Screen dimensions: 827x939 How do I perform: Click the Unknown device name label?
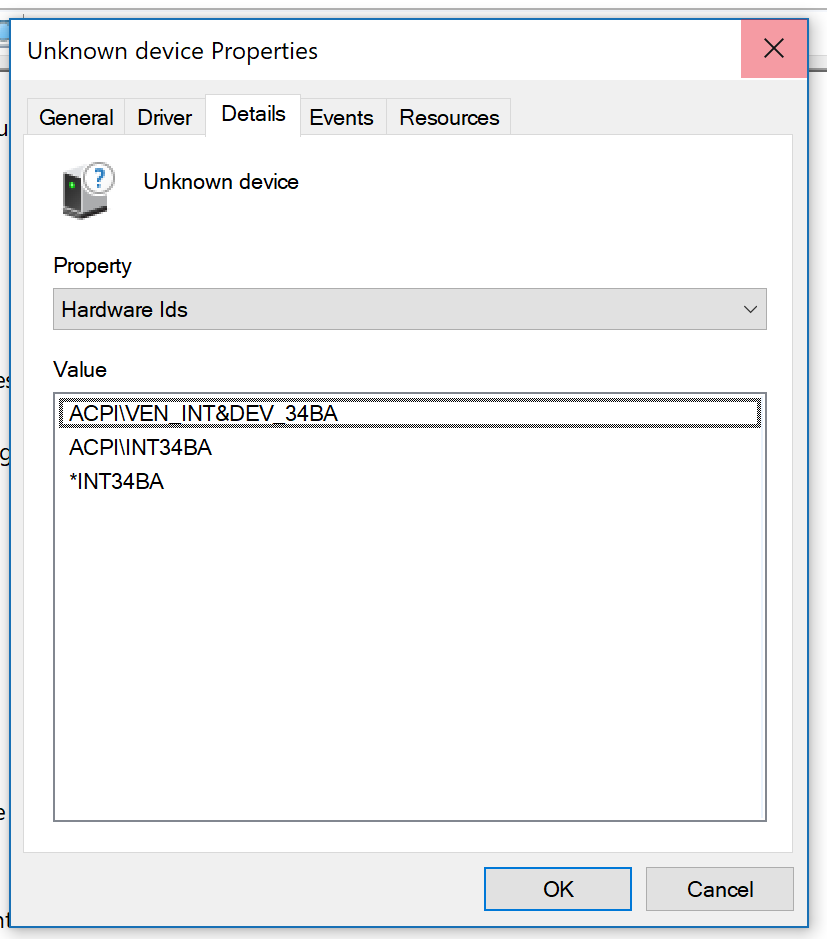[220, 181]
